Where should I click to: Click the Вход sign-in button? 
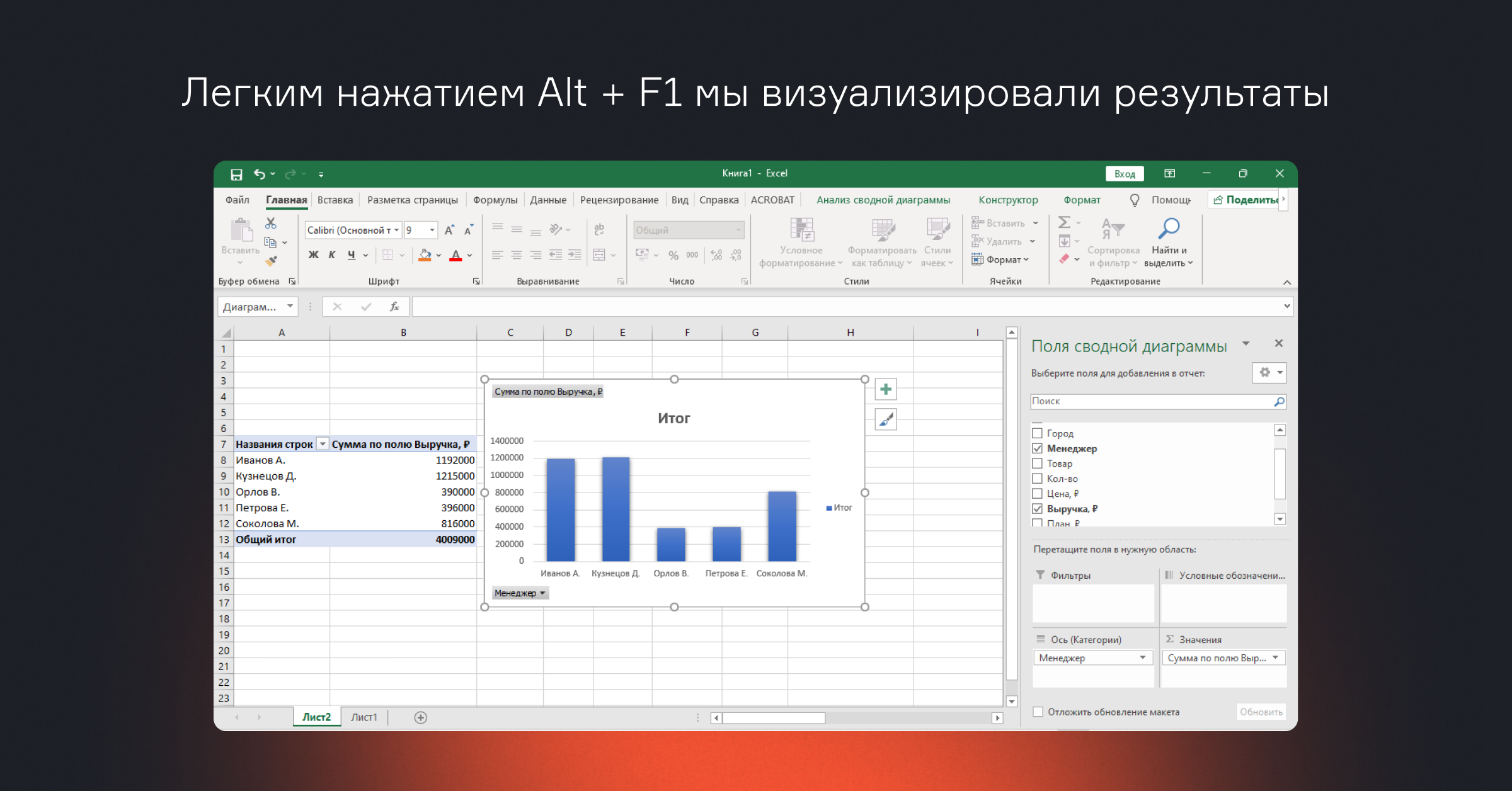[1125, 174]
